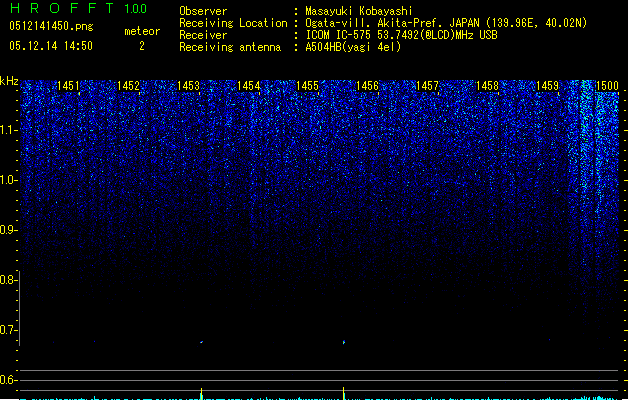Click the 1454 time marker
629x400 pixels.
click(x=248, y=86)
